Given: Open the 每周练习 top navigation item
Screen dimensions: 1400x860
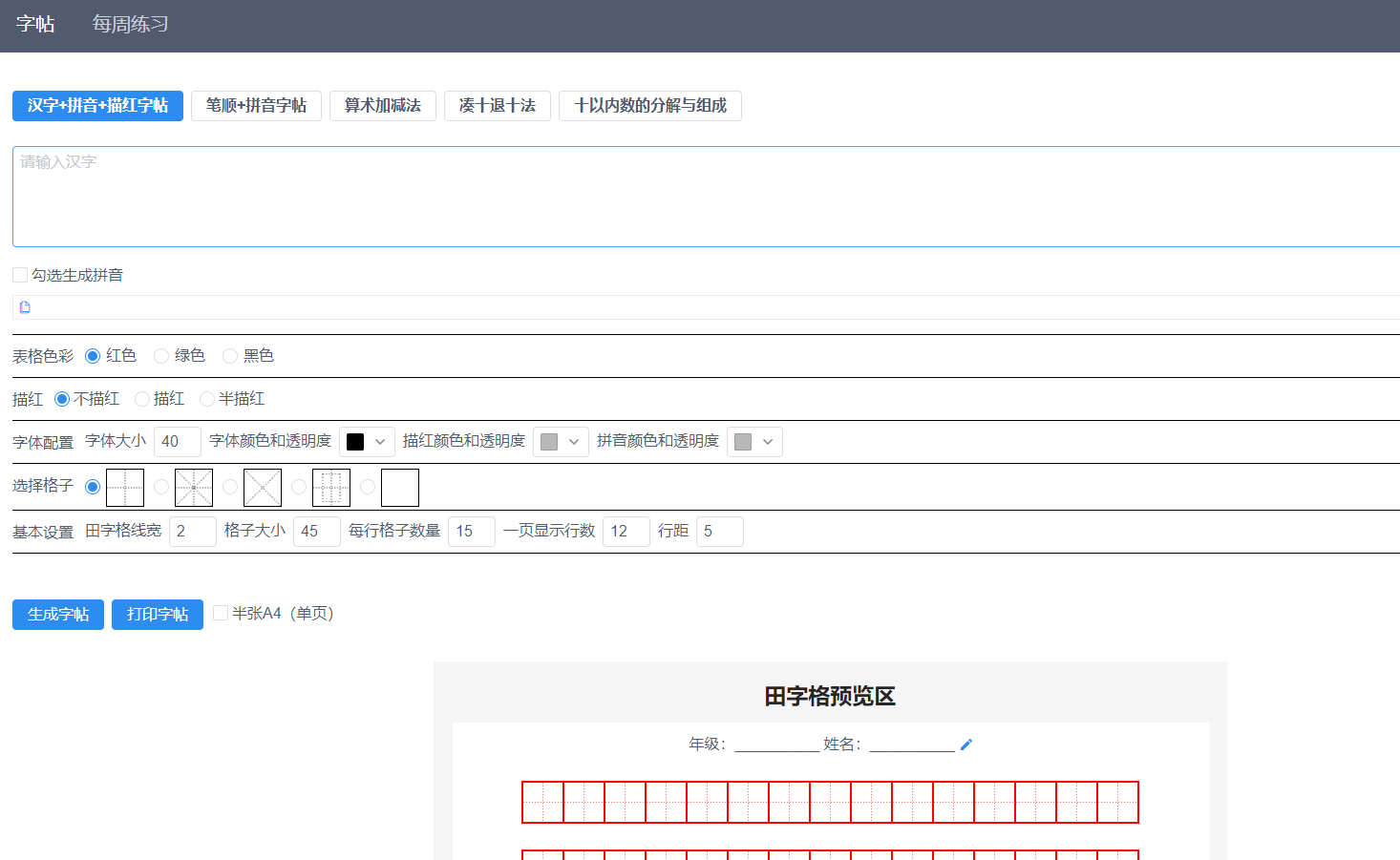Looking at the screenshot, I should coord(130,24).
